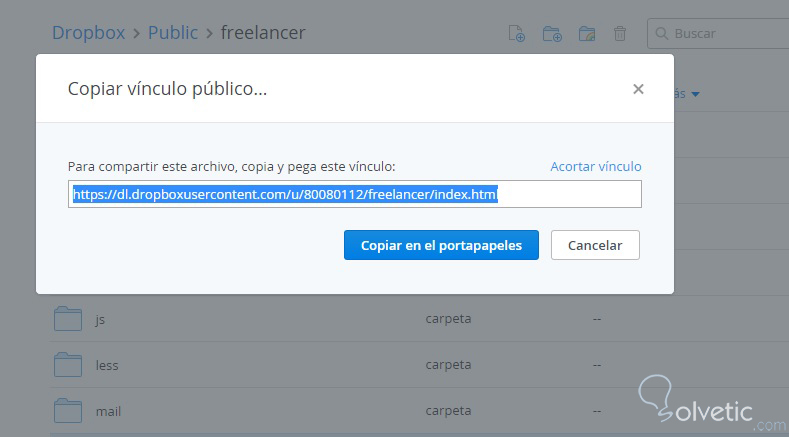The image size is (789, 437).
Task: Open the mail folder name
Action: coord(109,411)
